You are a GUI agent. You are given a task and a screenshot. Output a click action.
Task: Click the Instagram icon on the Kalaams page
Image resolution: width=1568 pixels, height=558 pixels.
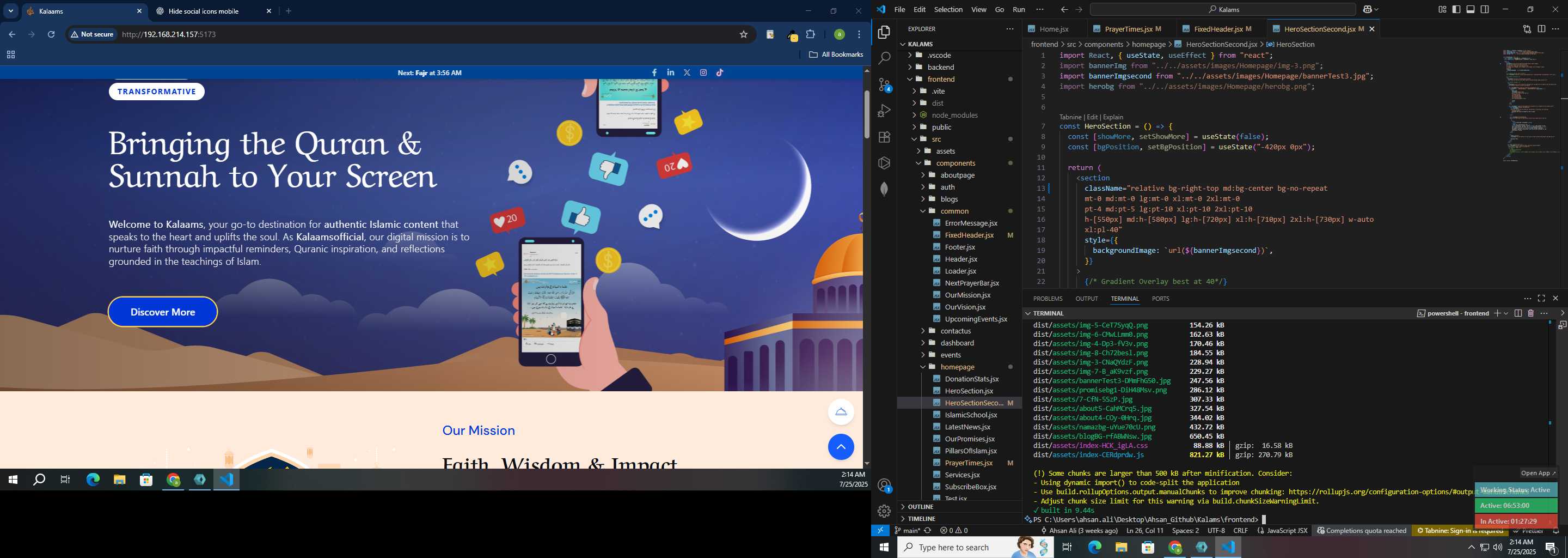pos(703,72)
